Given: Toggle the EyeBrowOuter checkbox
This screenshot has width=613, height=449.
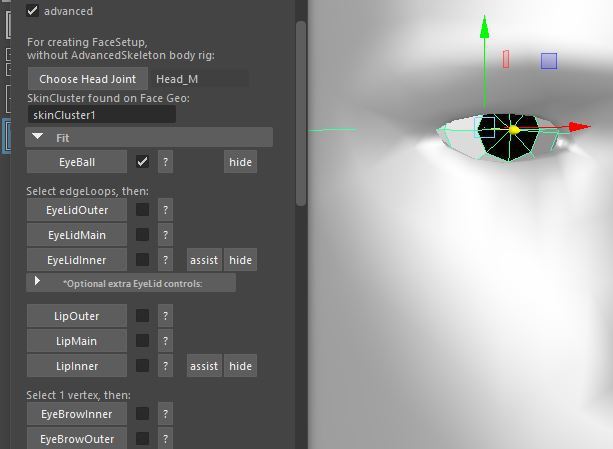Looking at the screenshot, I should [142, 438].
